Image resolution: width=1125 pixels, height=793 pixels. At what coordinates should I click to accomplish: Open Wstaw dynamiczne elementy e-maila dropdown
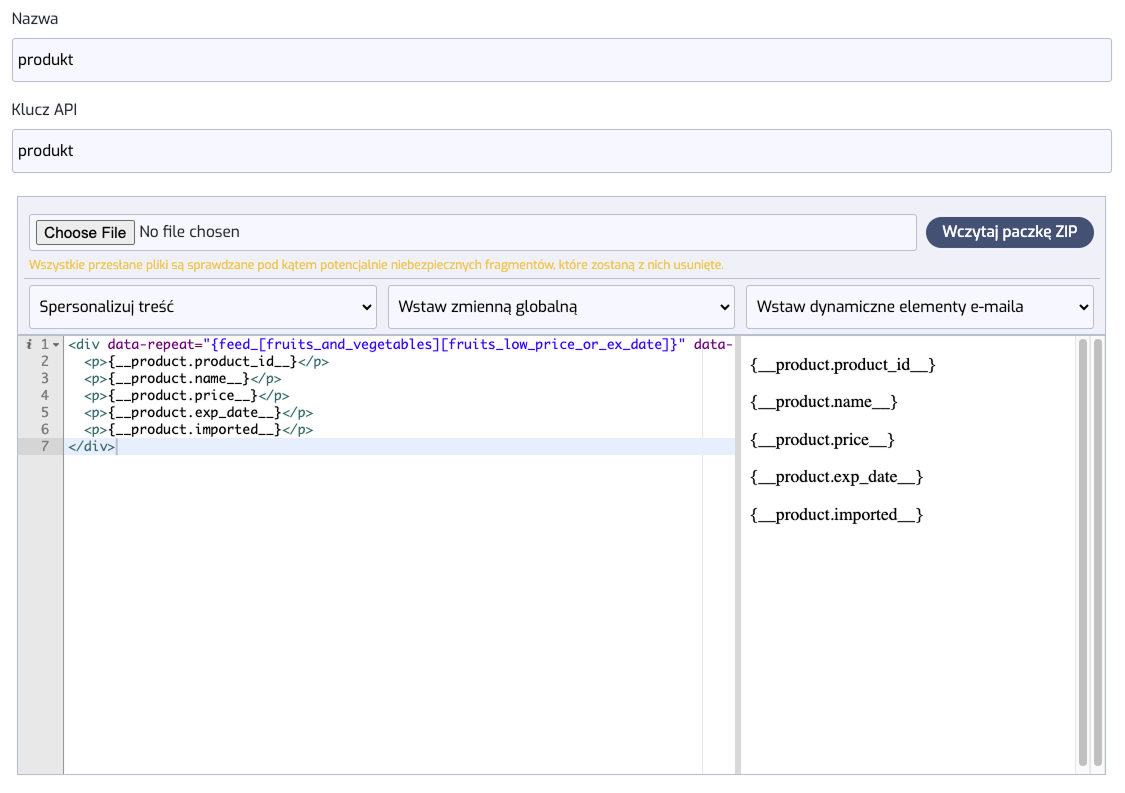(919, 307)
